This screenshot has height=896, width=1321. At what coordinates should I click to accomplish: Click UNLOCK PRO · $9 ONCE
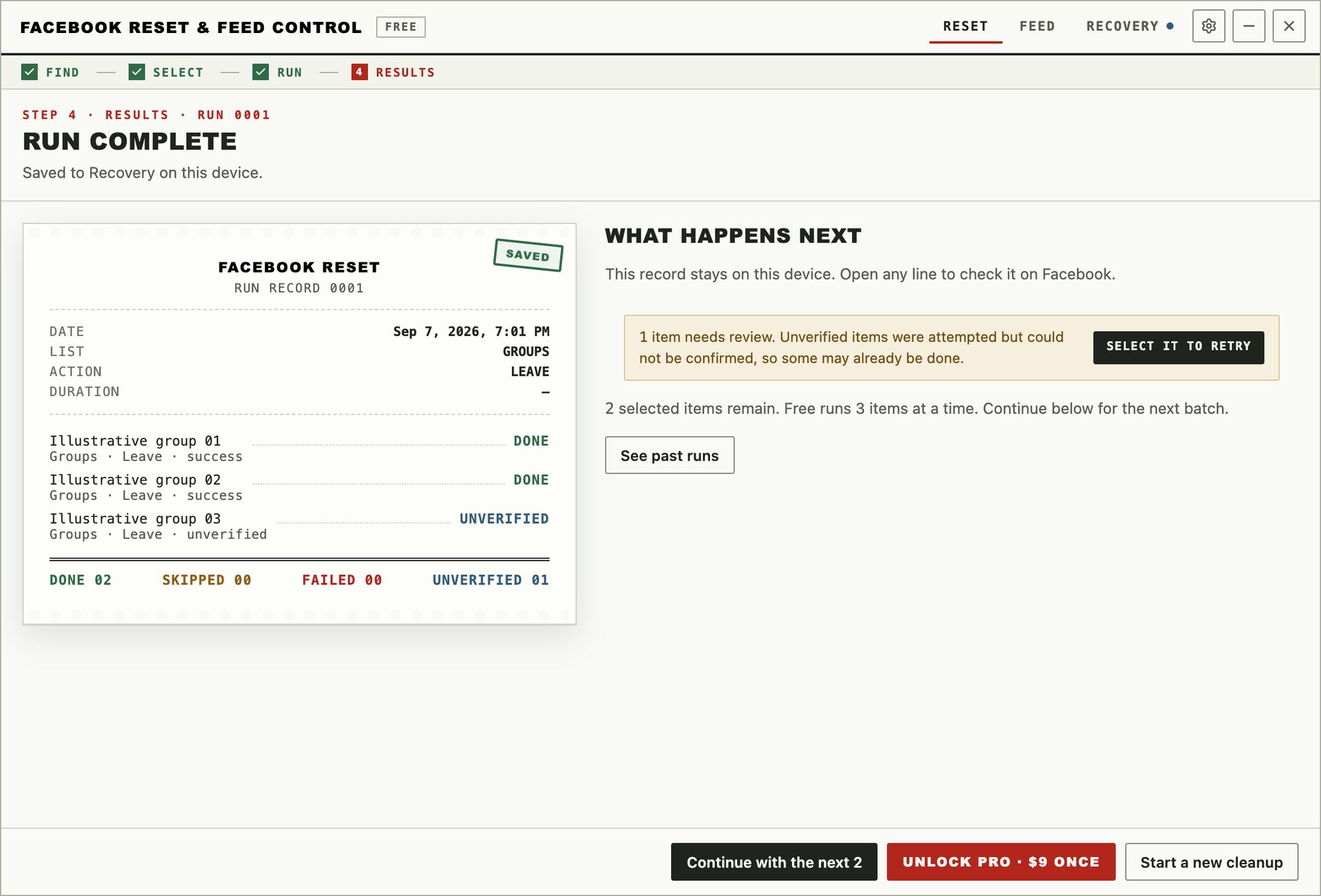coord(1001,862)
